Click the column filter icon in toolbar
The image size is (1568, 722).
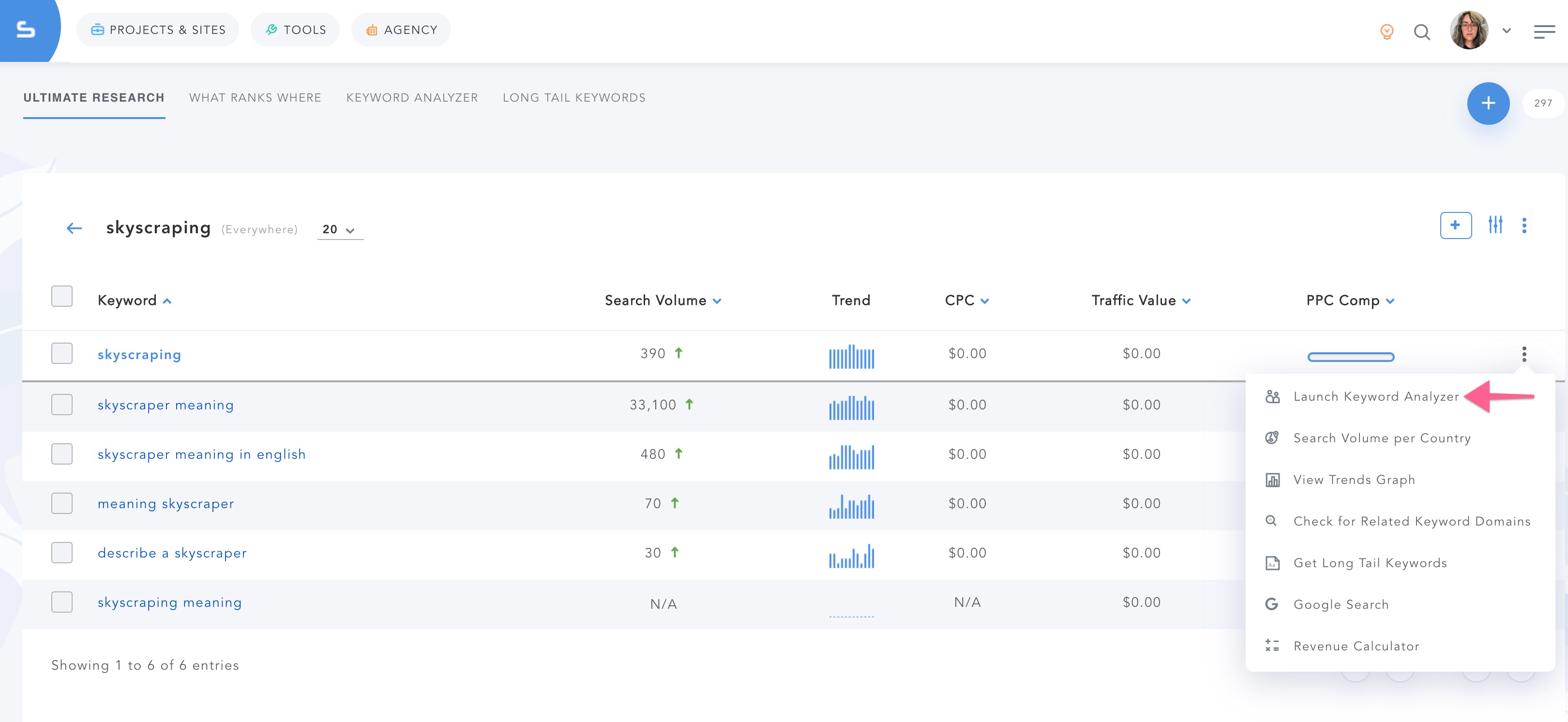[x=1496, y=225]
